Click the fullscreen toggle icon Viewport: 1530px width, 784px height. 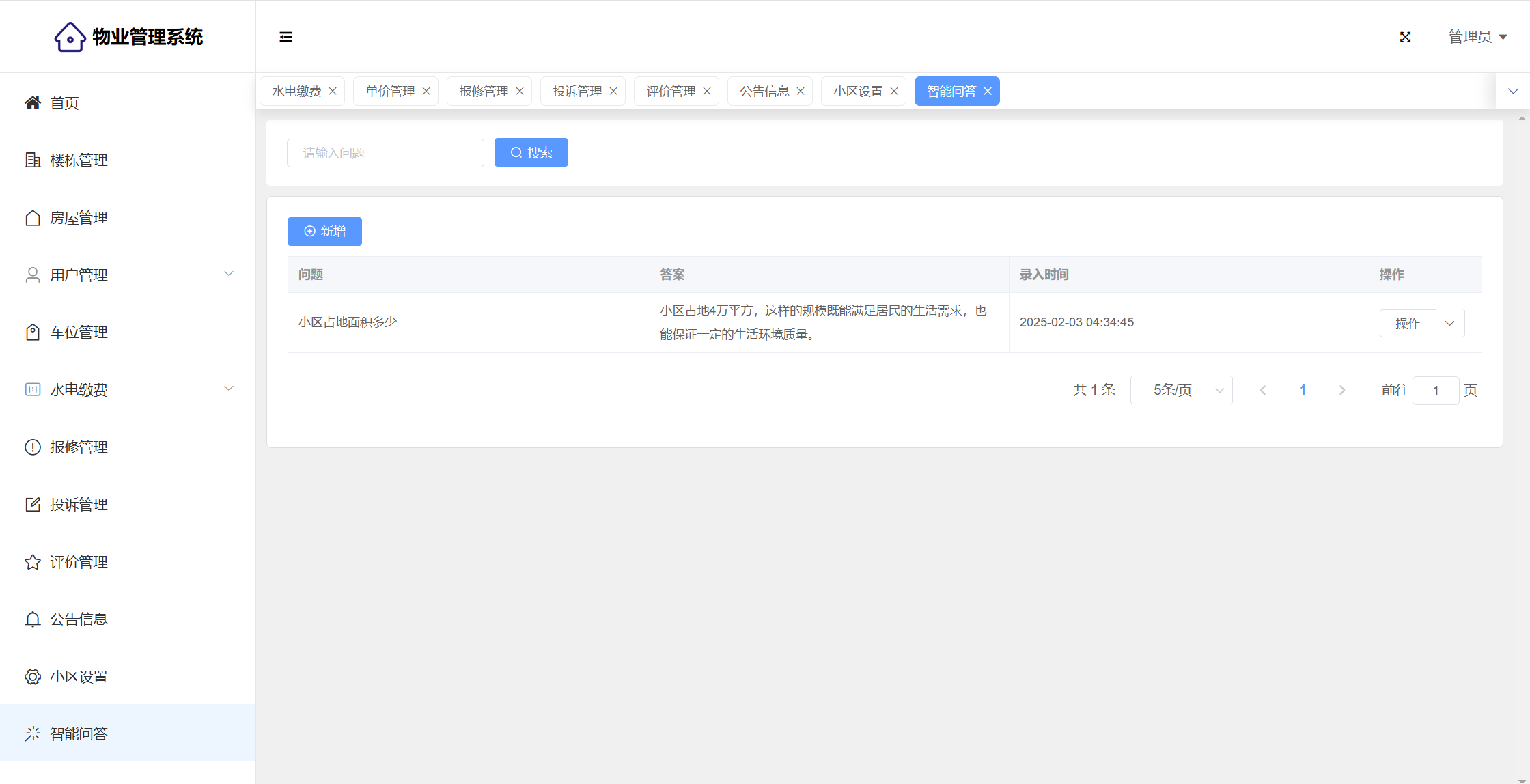(x=1405, y=37)
